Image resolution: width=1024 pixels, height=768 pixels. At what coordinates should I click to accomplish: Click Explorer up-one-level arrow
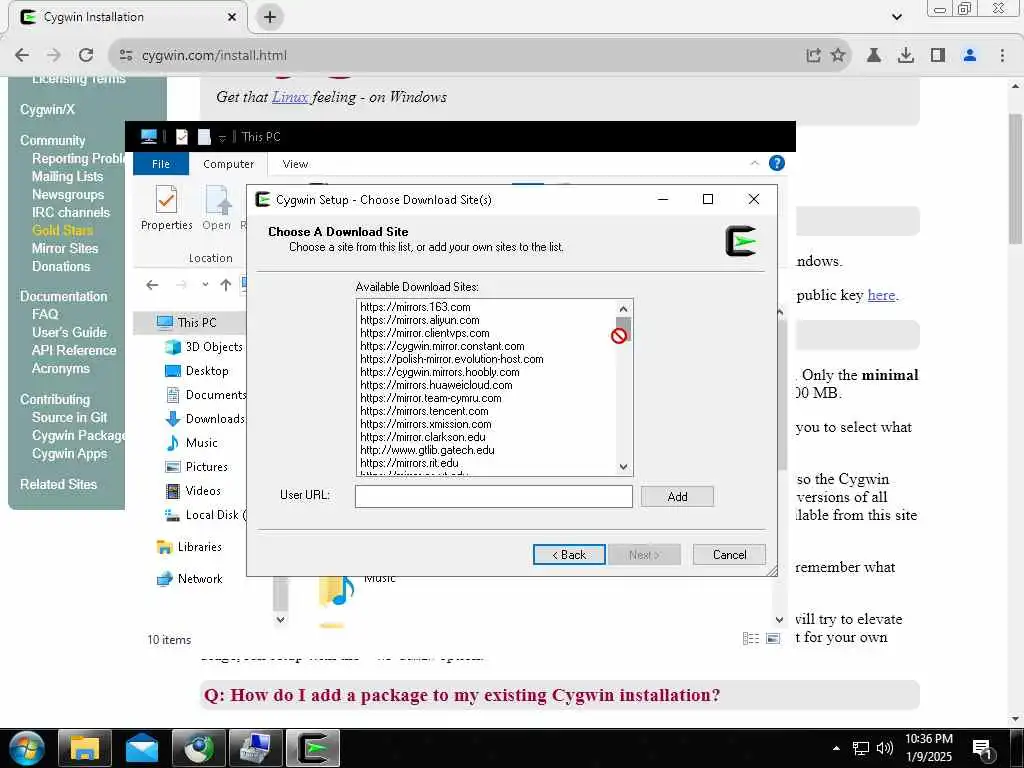pyautogui.click(x=225, y=285)
